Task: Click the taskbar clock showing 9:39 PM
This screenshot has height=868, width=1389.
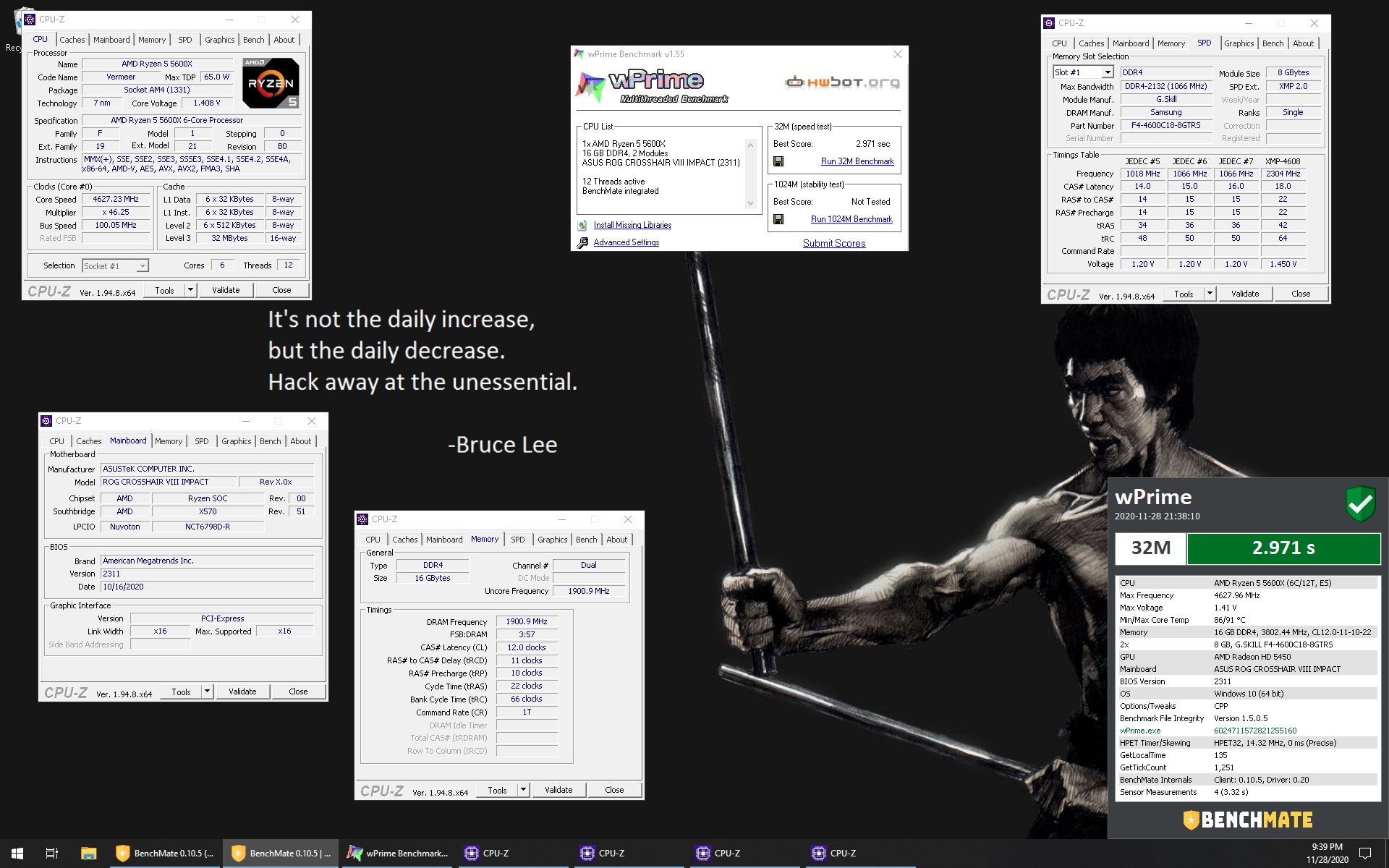Action: coord(1327,854)
